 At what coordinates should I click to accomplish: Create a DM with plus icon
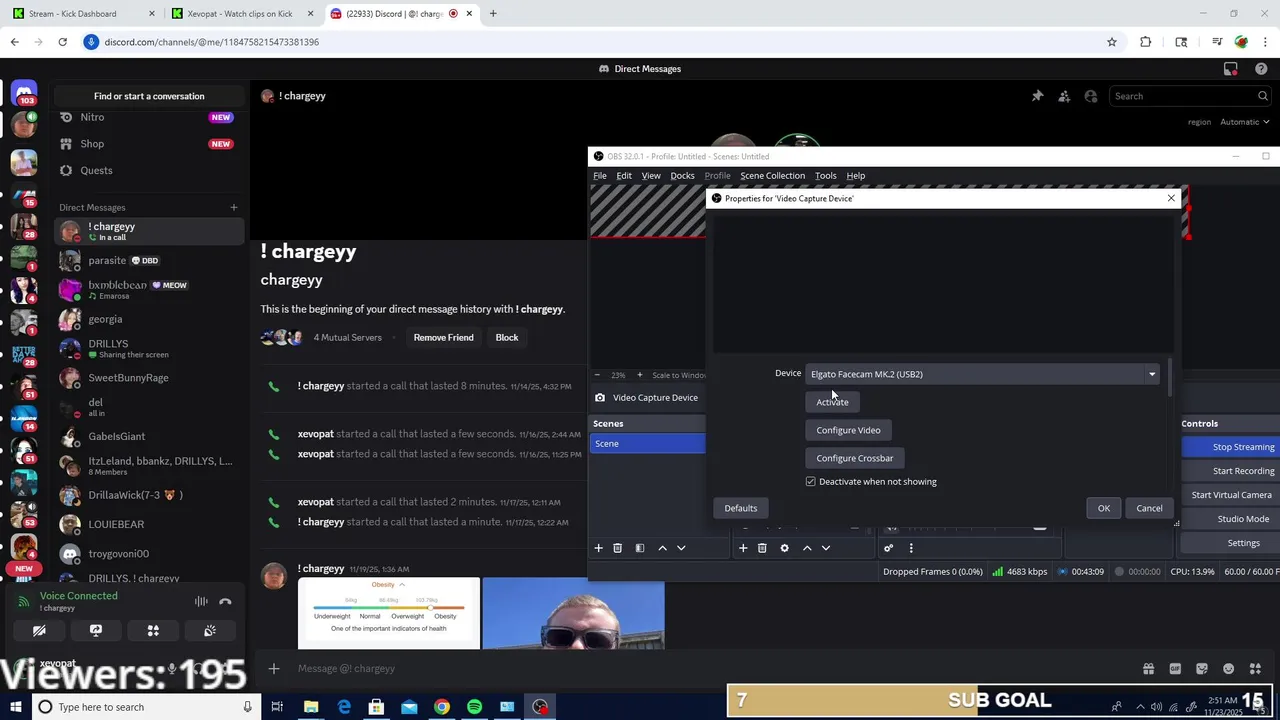[234, 208]
